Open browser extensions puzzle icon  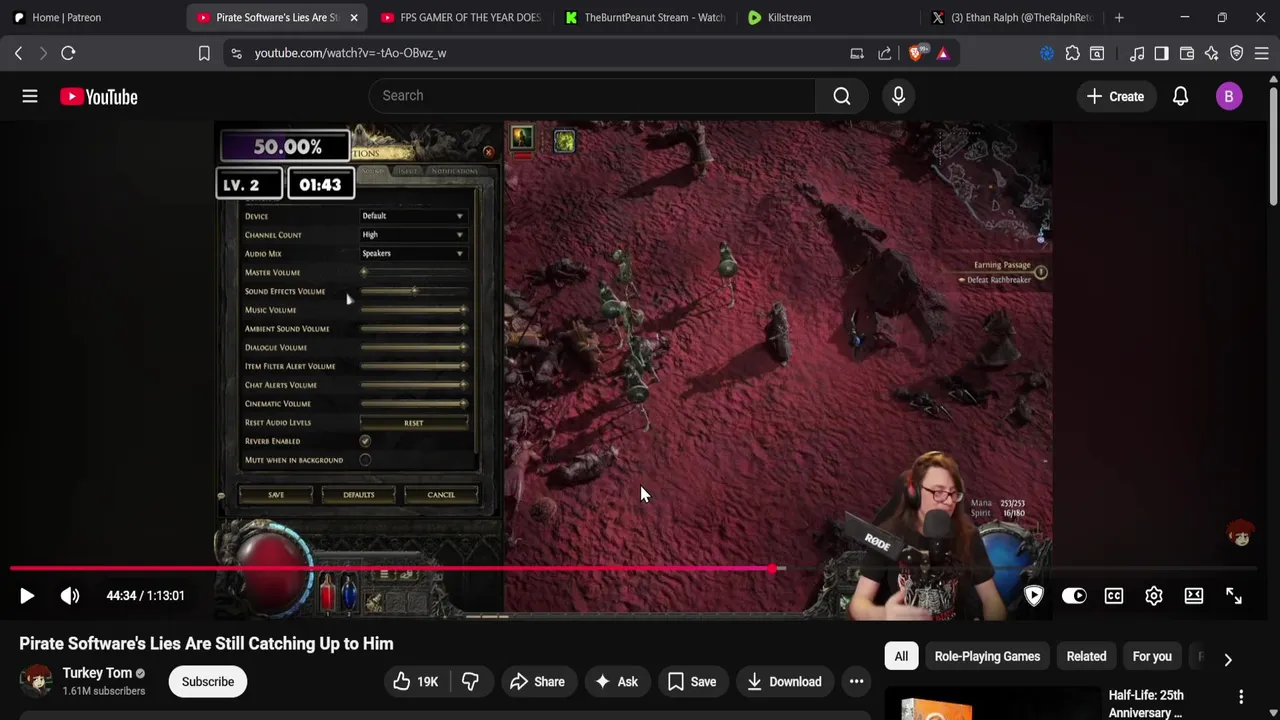1073,53
